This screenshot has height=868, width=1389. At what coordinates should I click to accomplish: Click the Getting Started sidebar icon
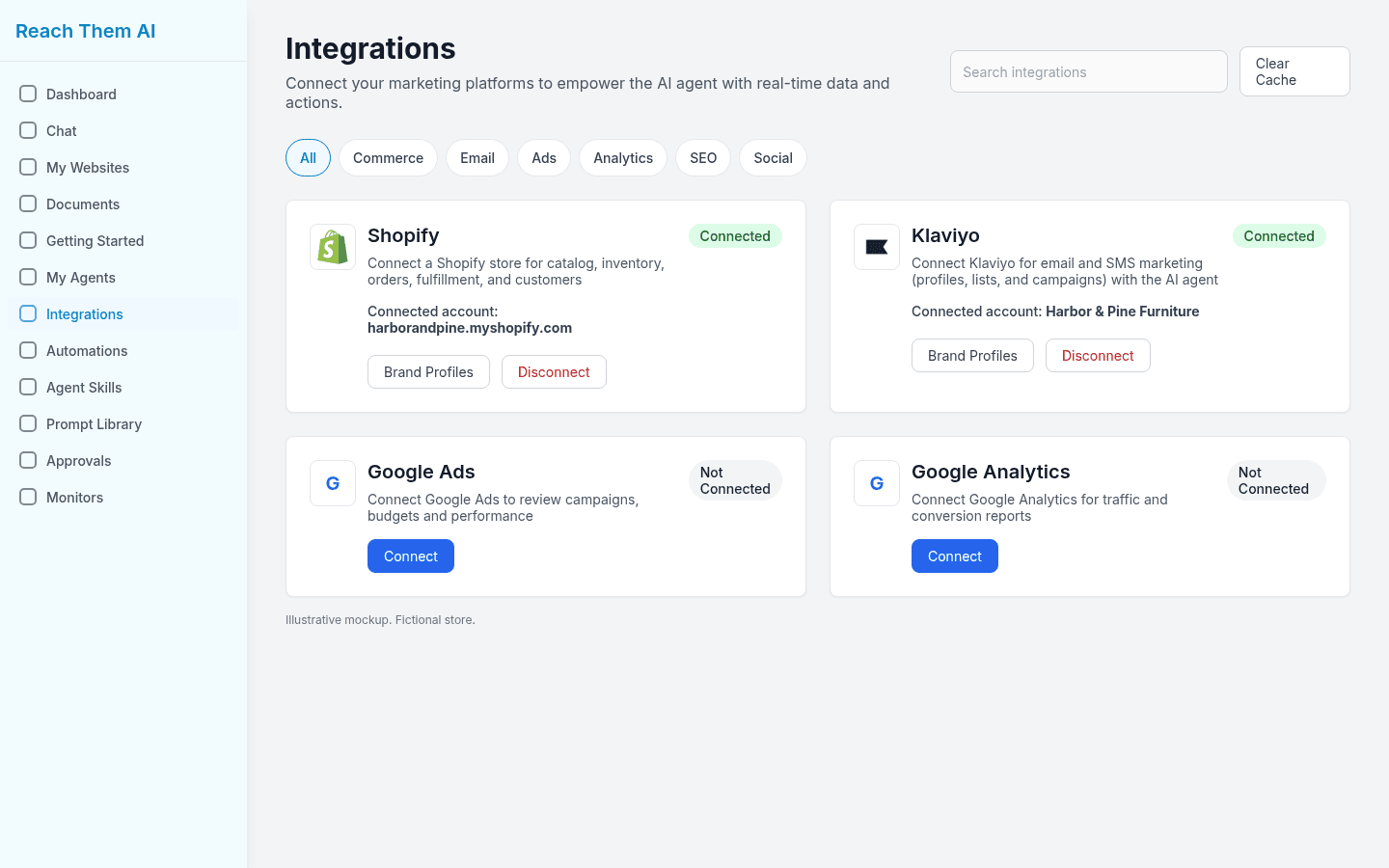pos(28,240)
